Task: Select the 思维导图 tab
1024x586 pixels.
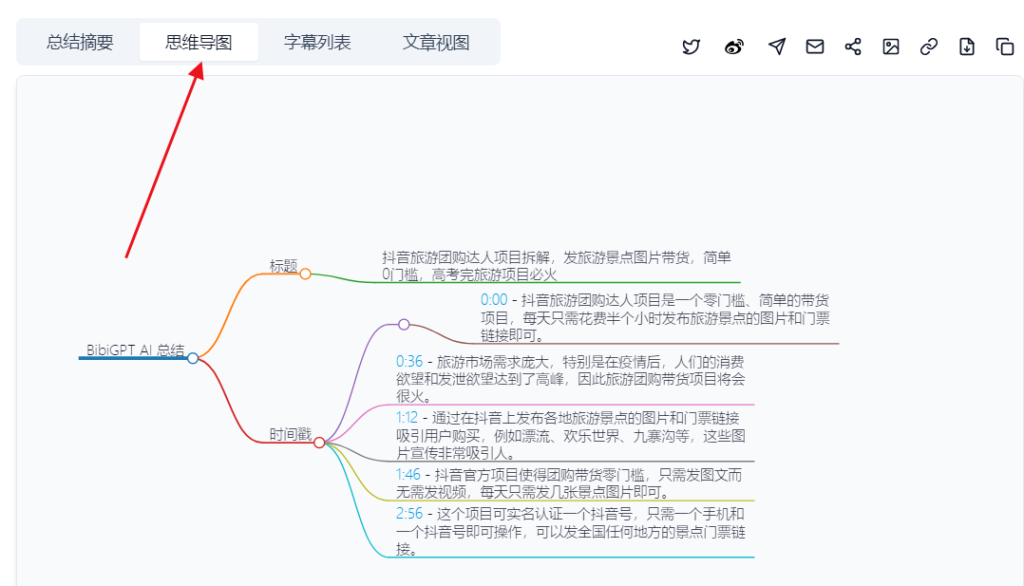Action: tap(198, 42)
